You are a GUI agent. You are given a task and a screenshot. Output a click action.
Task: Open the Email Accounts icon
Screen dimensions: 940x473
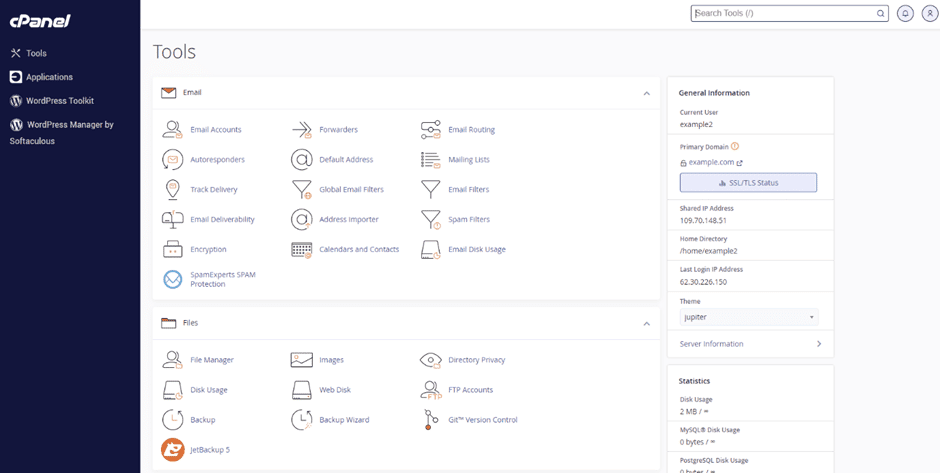click(172, 129)
